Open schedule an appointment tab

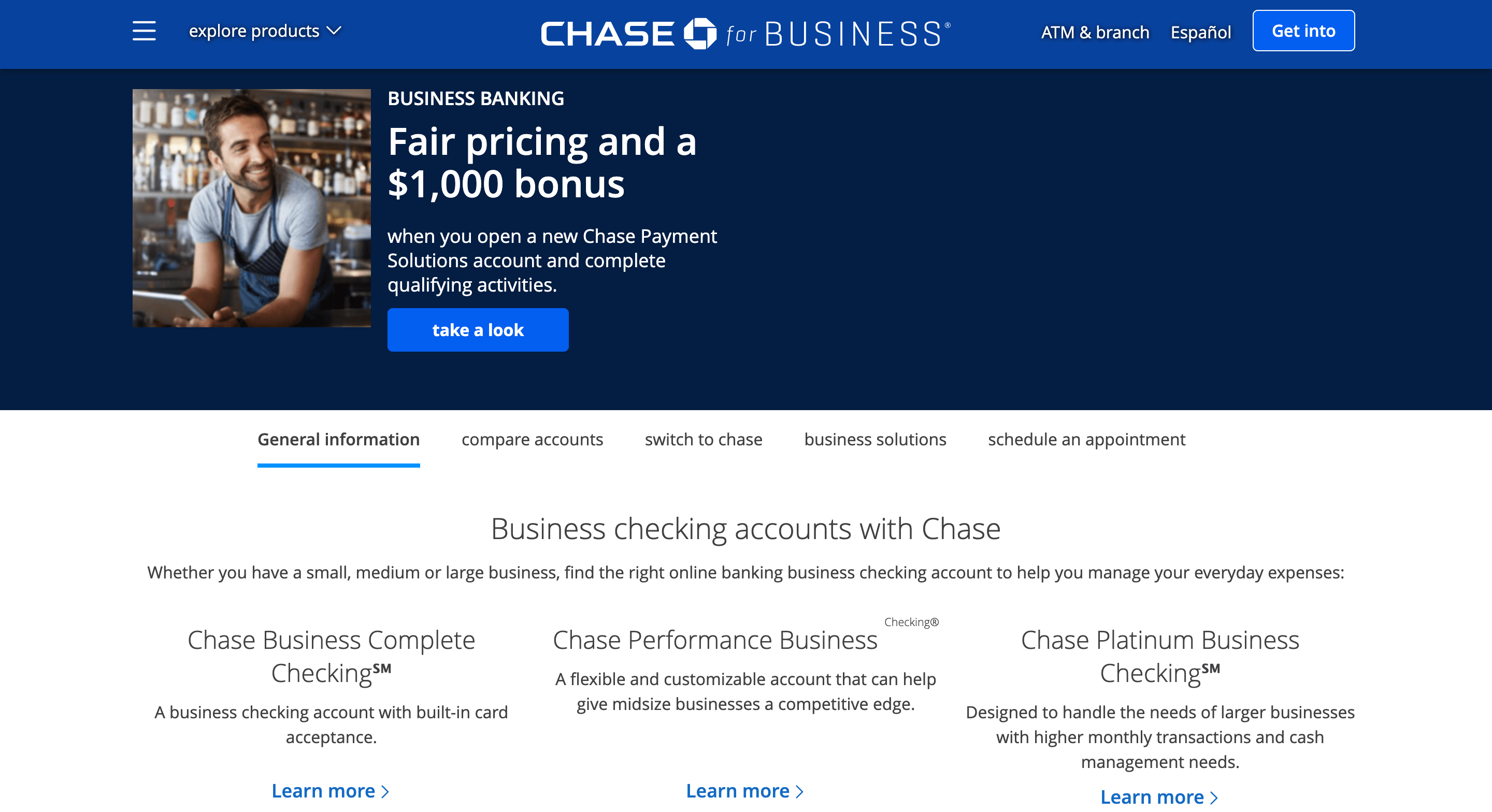1086,440
